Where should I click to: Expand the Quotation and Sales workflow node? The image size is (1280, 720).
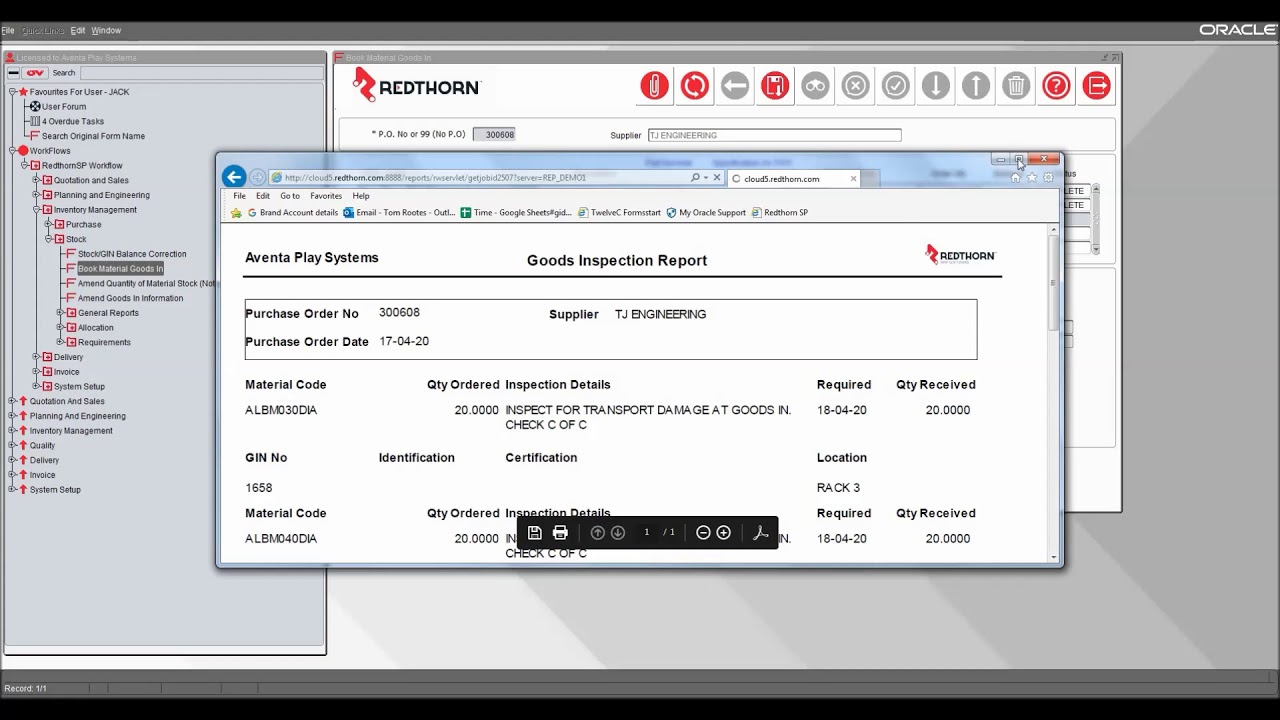(36, 180)
